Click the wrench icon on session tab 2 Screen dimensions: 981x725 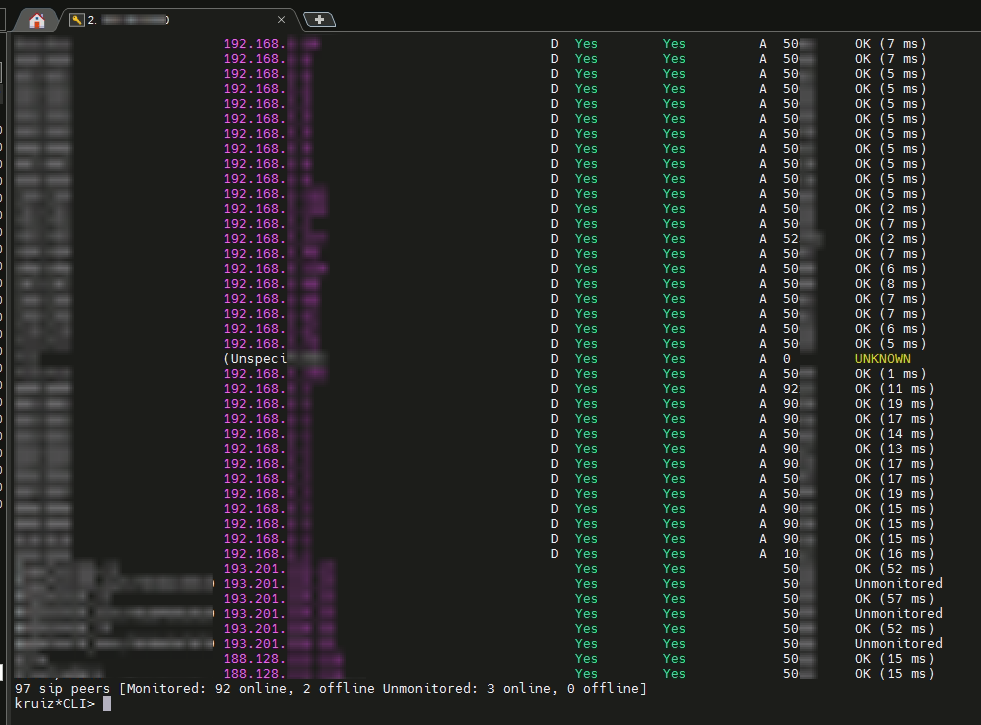coord(76,20)
